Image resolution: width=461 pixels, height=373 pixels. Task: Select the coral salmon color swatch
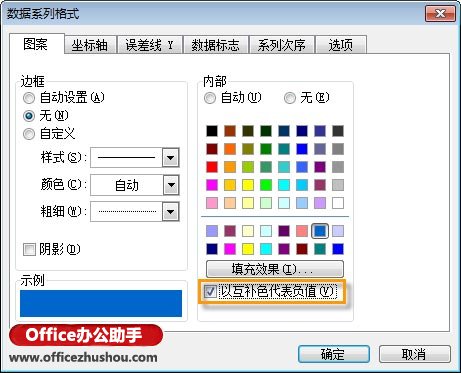click(x=302, y=231)
